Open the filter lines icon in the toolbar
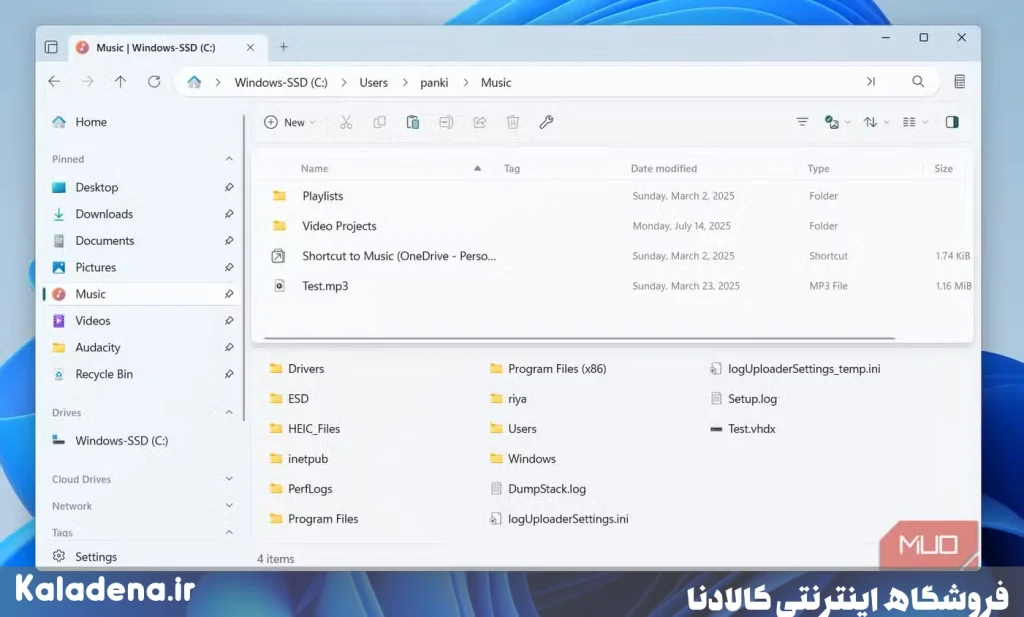The width and height of the screenshot is (1024, 617). tap(802, 122)
